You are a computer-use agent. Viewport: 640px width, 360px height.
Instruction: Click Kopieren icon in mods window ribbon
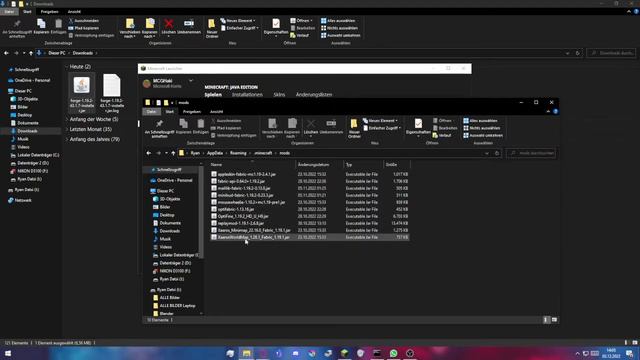pyautogui.click(x=183, y=126)
